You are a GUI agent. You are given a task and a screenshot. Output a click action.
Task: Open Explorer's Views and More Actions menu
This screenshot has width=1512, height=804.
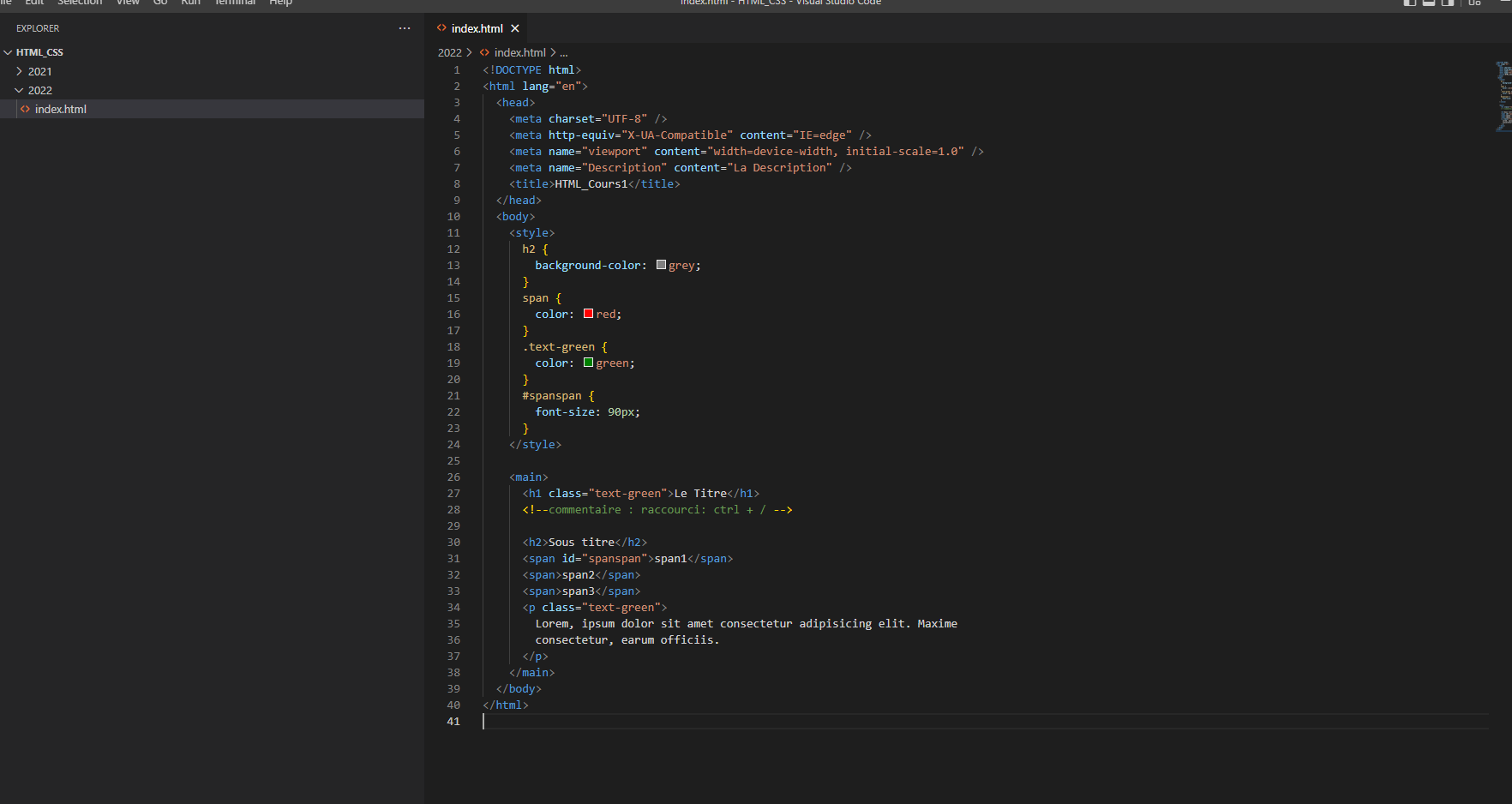click(x=405, y=28)
